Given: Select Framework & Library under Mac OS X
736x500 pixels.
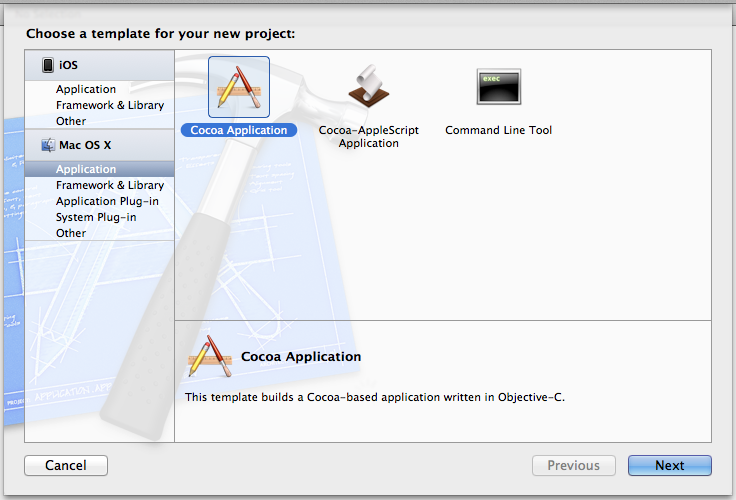Looking at the screenshot, I should [110, 185].
